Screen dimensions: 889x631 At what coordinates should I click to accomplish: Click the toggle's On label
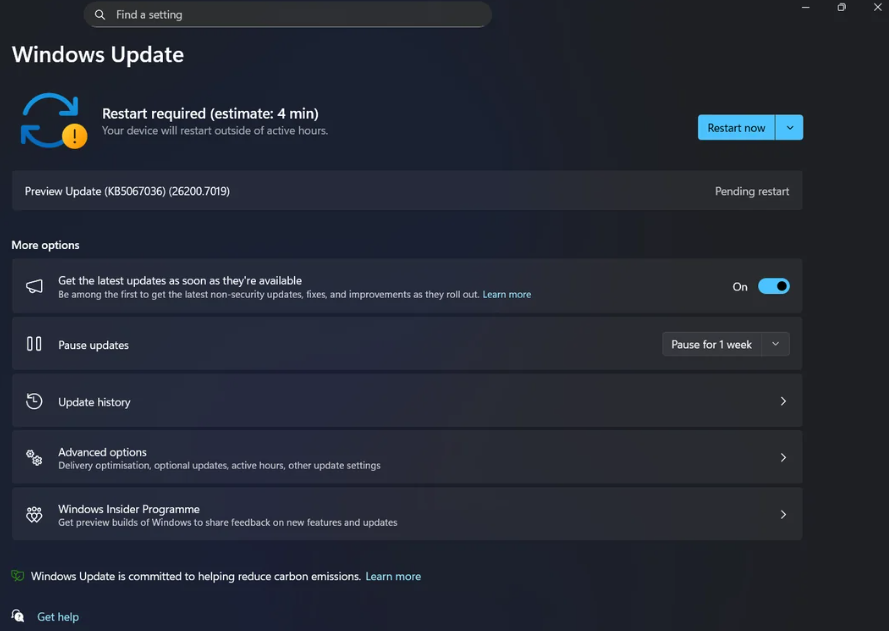point(740,287)
